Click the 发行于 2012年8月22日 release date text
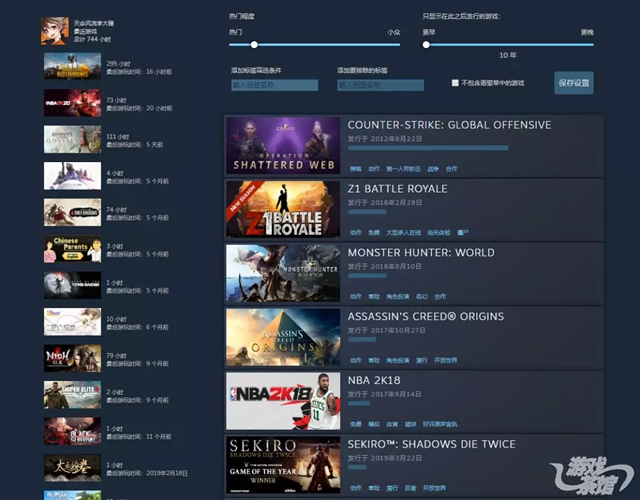The image size is (640, 500). (385, 139)
